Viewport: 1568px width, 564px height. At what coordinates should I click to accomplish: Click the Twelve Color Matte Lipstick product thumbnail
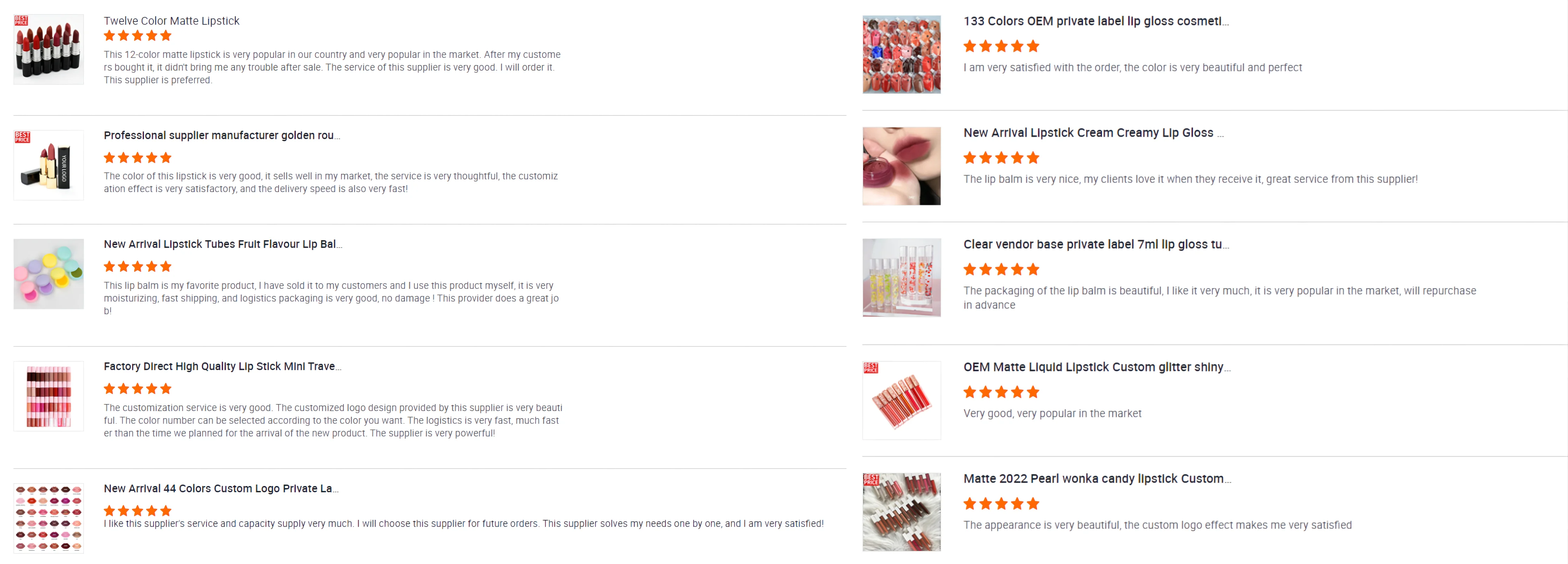[49, 50]
